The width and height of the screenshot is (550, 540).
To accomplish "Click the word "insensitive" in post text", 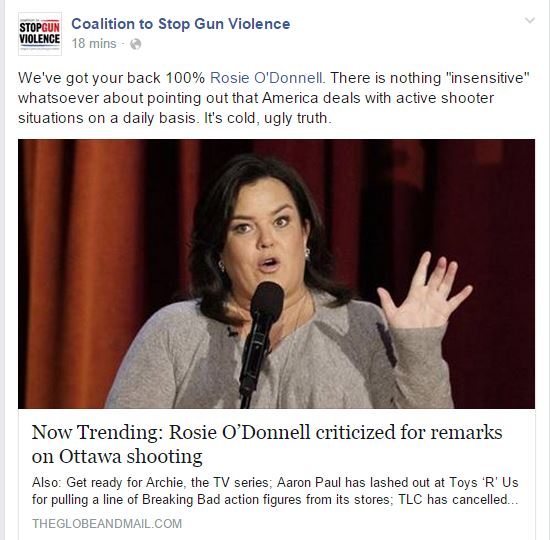I will click(487, 78).
